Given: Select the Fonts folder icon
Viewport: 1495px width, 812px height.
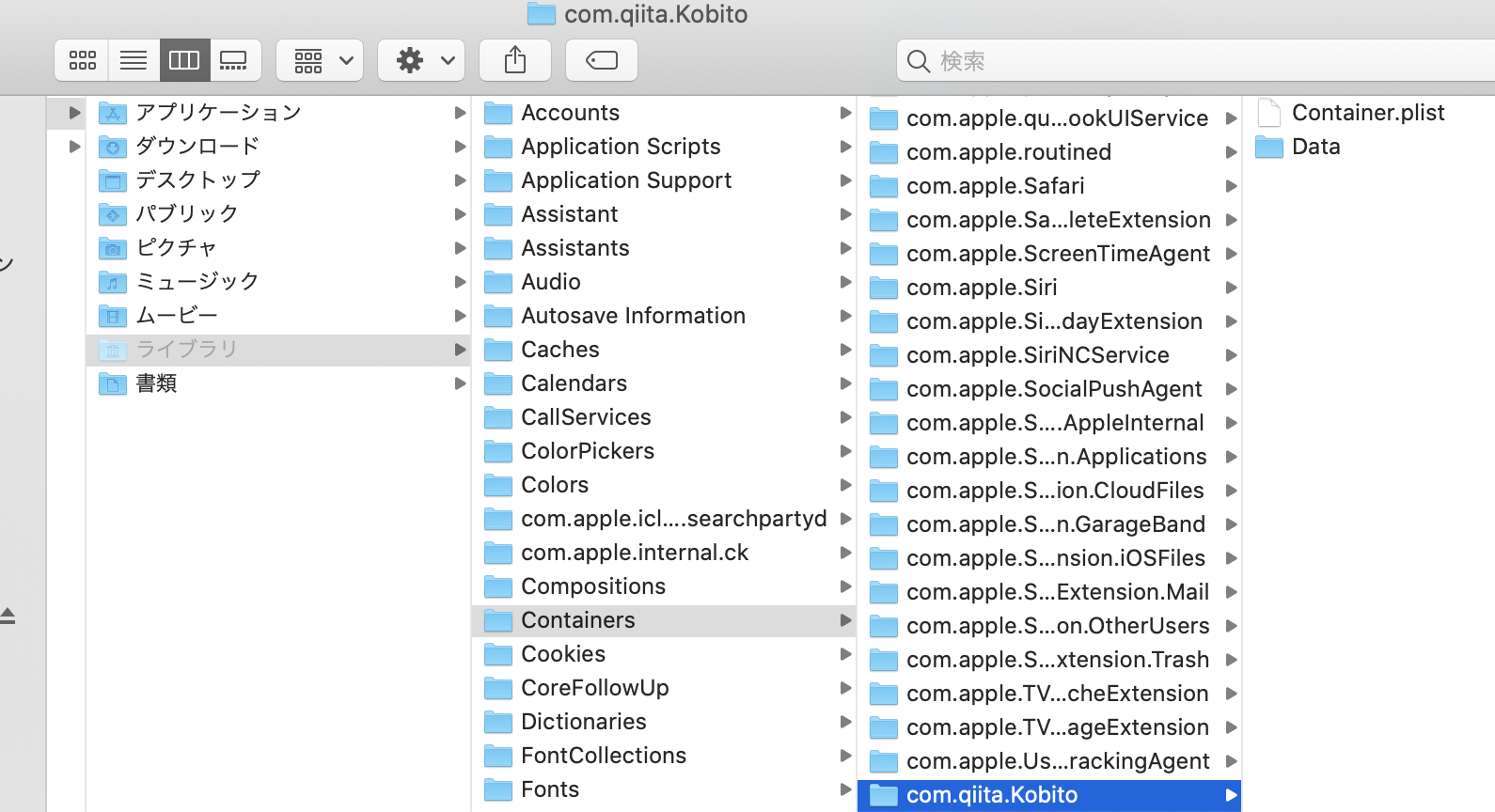Looking at the screenshot, I should [x=498, y=789].
